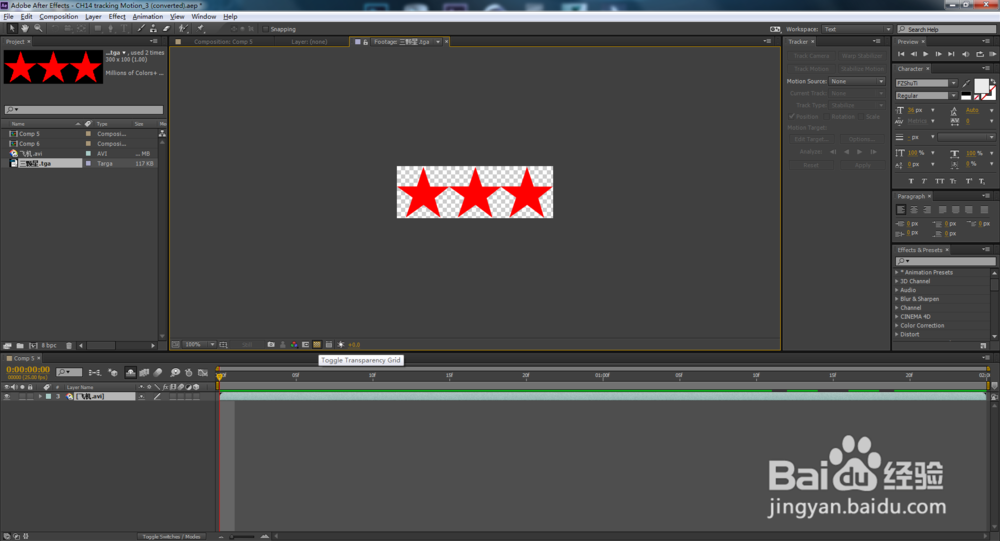Click timeline zoom slider at bottom

tap(242, 537)
